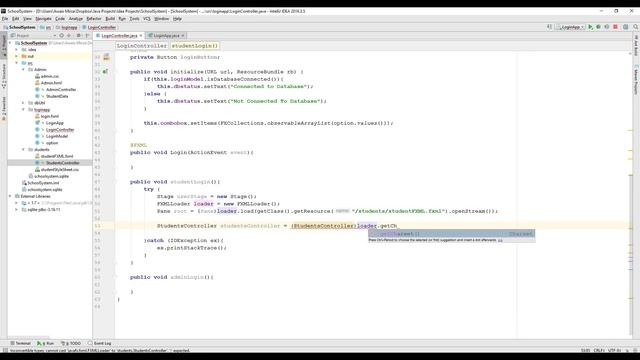This screenshot has width=640, height=360.
Task: Open the VCS menu
Action: click(147, 19)
